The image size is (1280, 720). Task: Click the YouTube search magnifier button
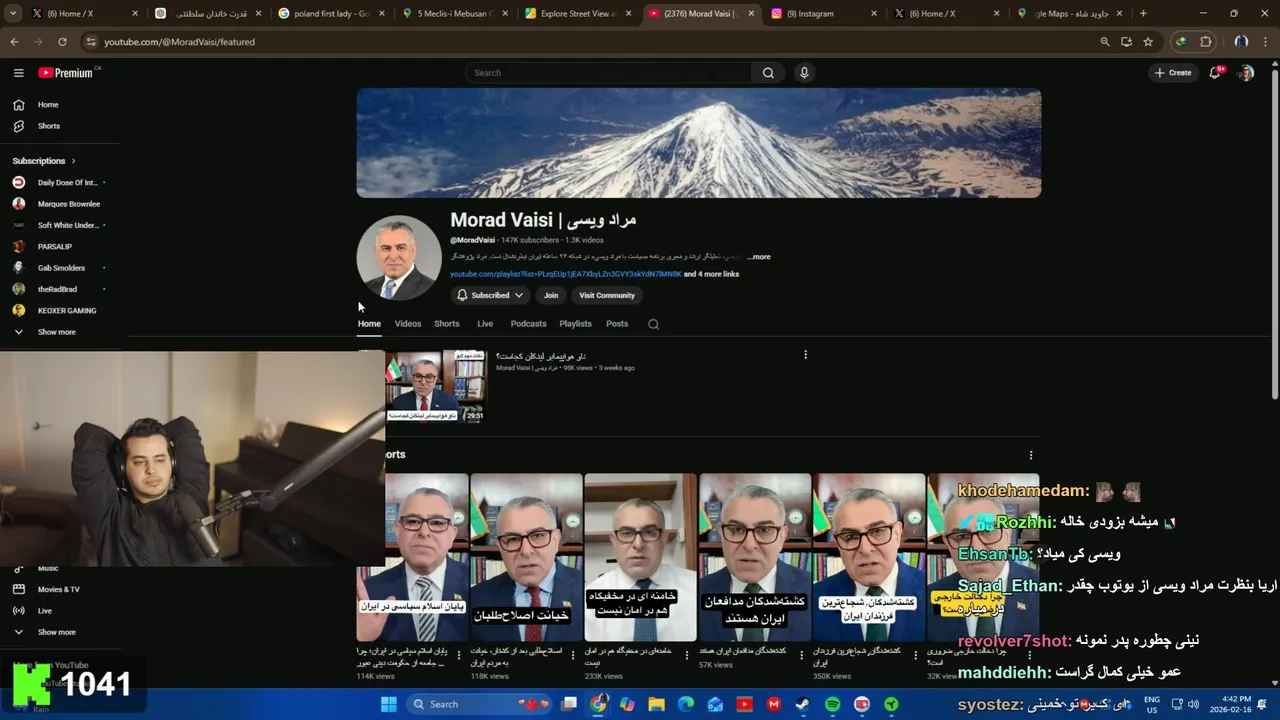tap(768, 73)
